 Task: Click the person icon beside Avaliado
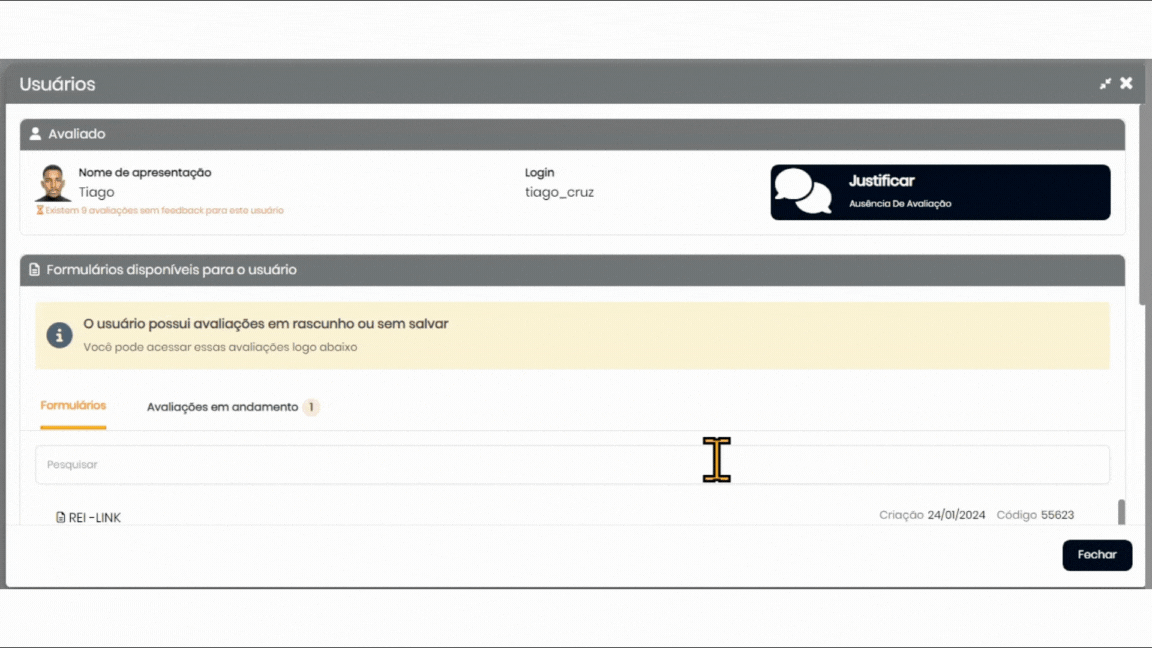click(35, 134)
